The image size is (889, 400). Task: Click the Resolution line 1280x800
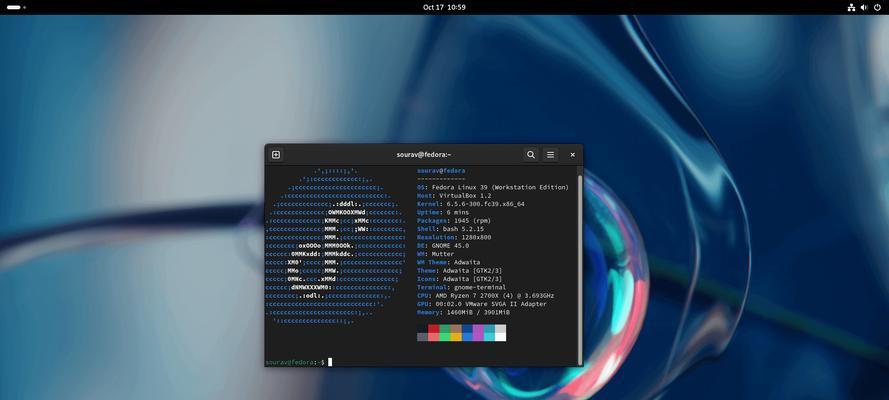coord(454,237)
